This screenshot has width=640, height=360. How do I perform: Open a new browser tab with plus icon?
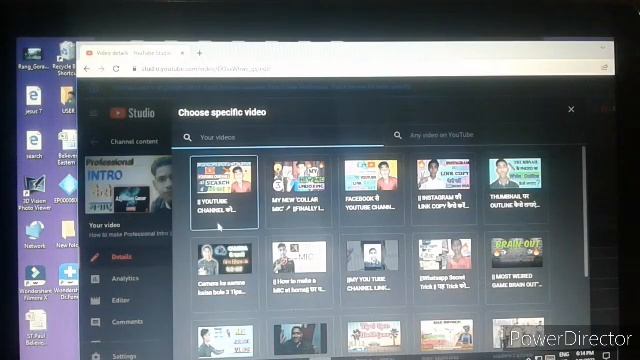199,53
